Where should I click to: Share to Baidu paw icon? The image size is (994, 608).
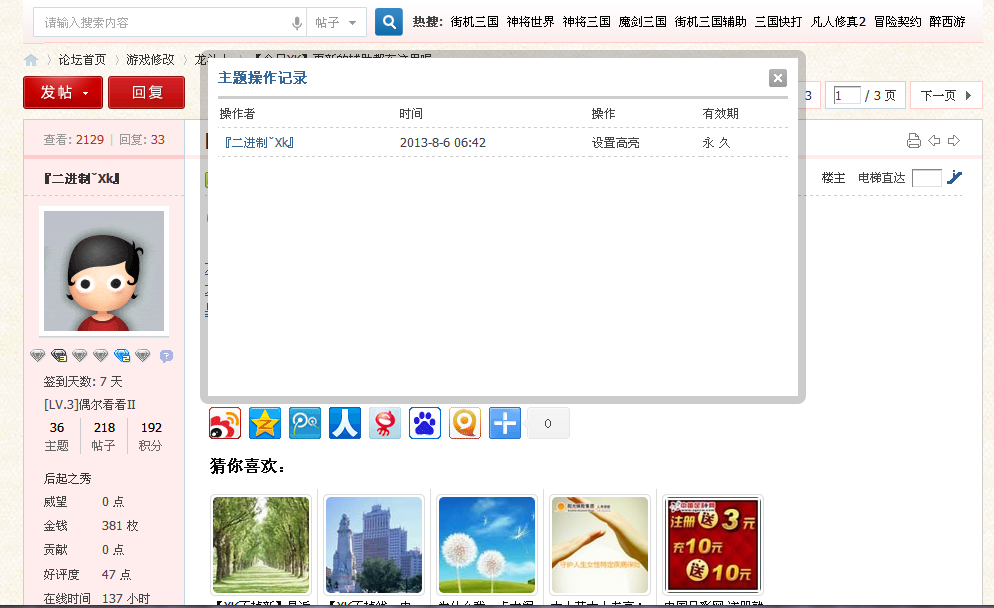425,424
